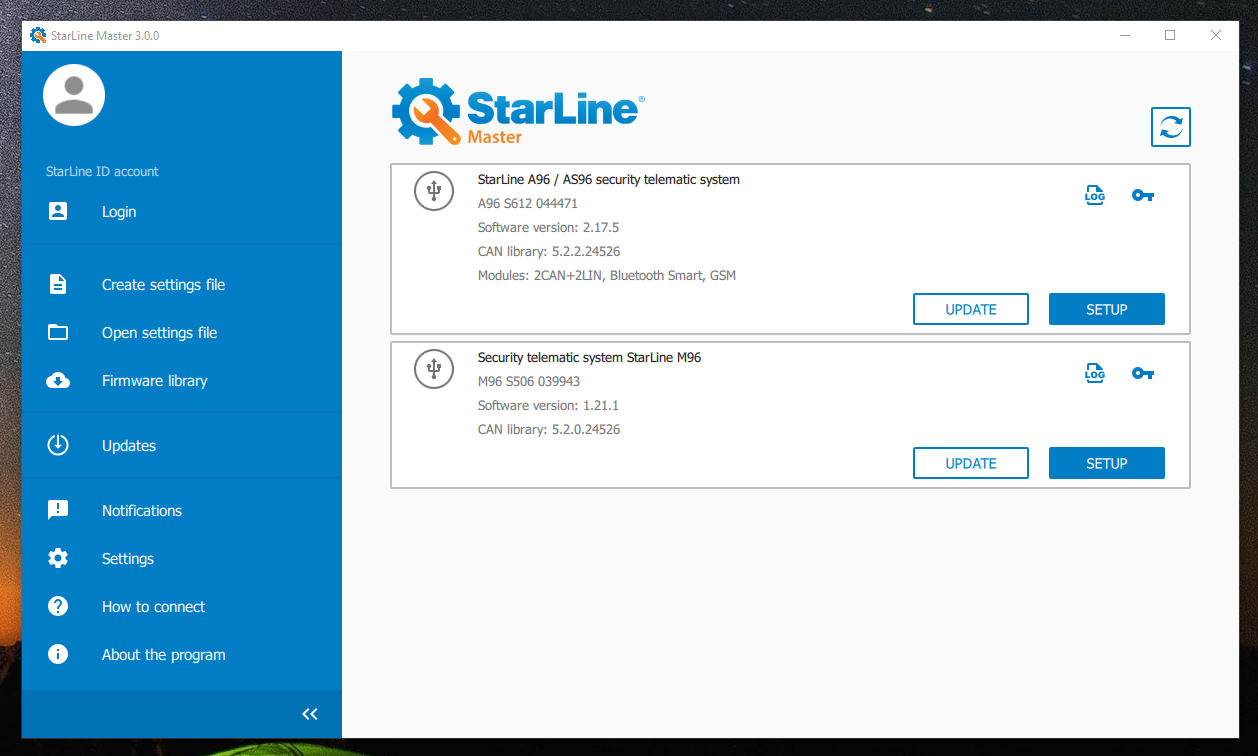This screenshot has height=756, width=1258.
Task: Click CAN library 5.2.0.24526 text
Action: click(x=549, y=429)
